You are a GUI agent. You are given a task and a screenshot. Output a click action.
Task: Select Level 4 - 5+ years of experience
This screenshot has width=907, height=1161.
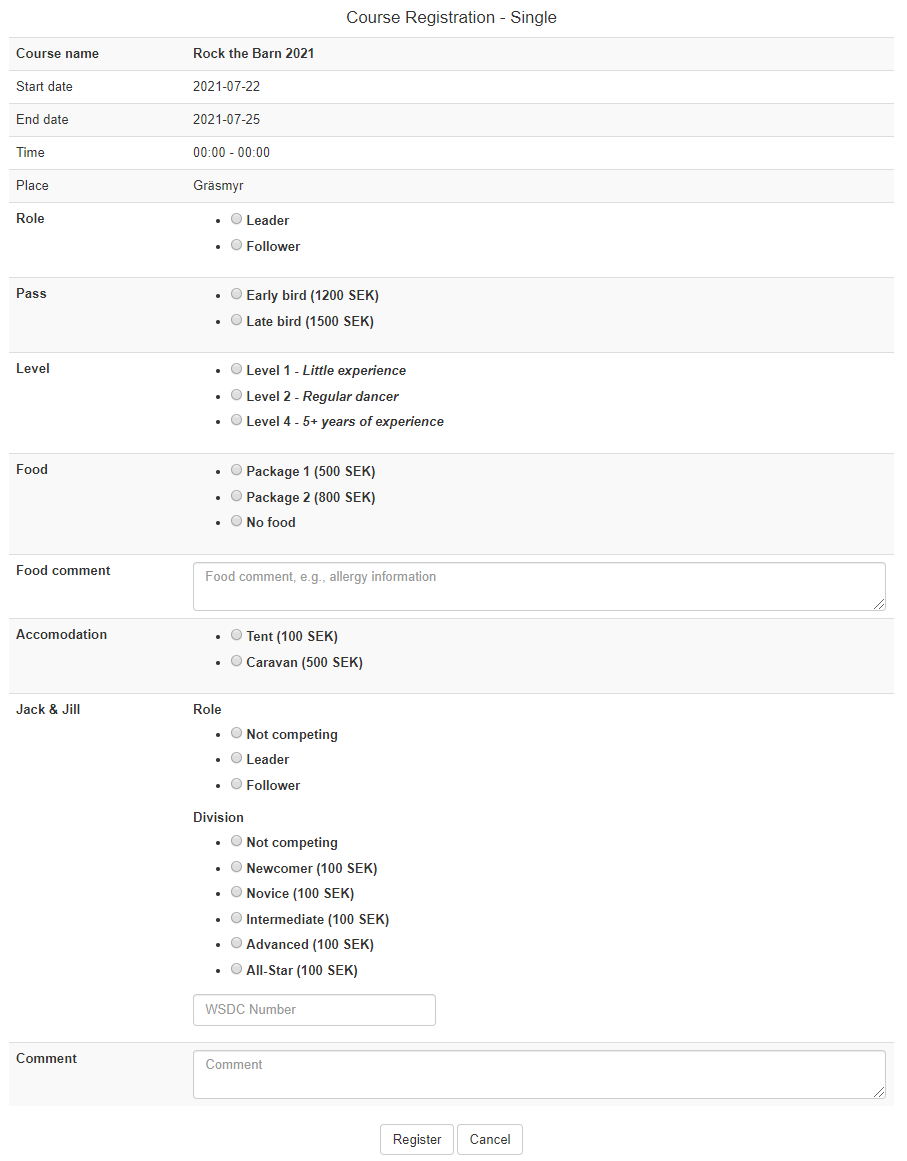[236, 419]
